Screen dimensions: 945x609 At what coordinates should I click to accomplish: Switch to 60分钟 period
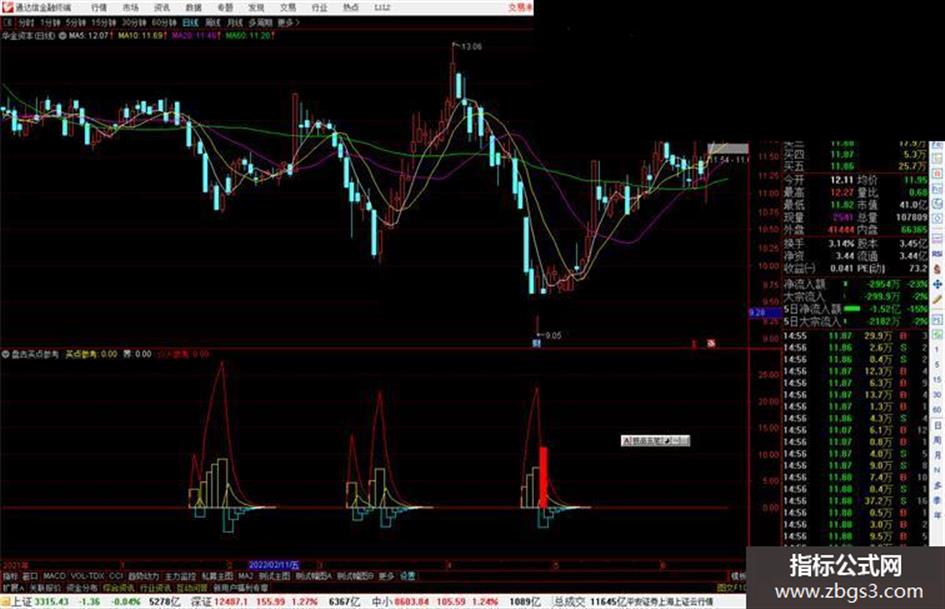[x=164, y=22]
